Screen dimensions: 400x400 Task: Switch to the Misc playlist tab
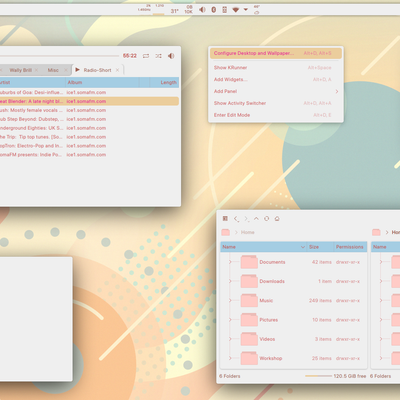click(x=53, y=70)
